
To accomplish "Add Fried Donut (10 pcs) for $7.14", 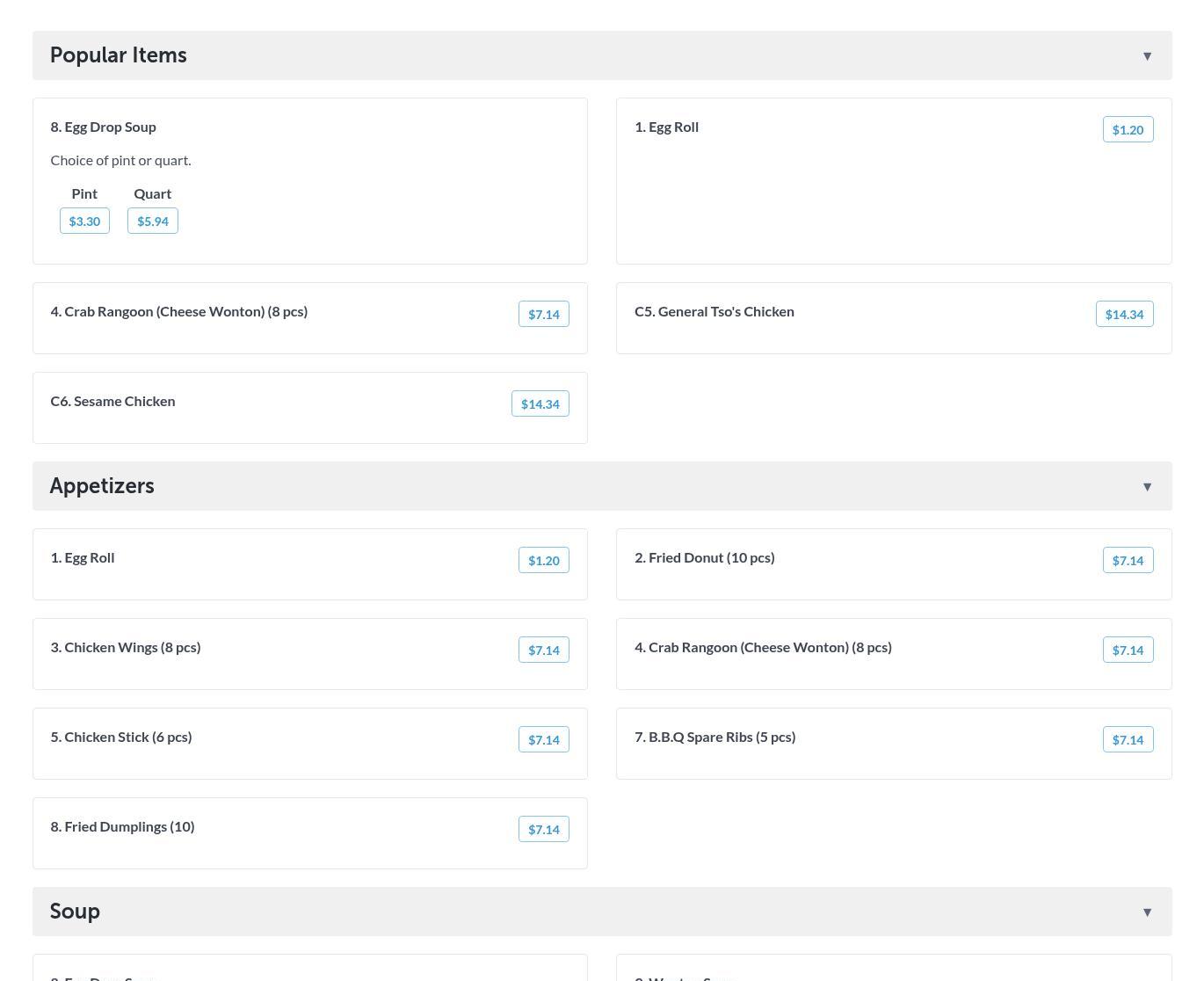I will (1128, 561).
